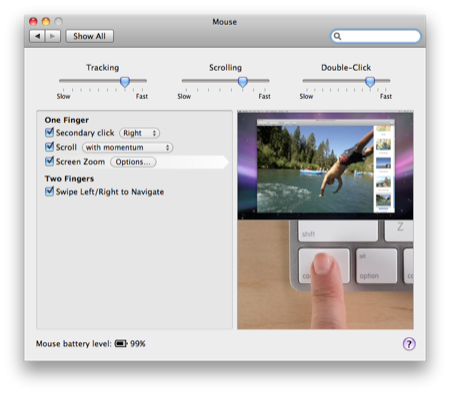Screen dimensions: 450x394
Task: Turn off the Screen Zoom checkbox
Action: tap(49, 162)
